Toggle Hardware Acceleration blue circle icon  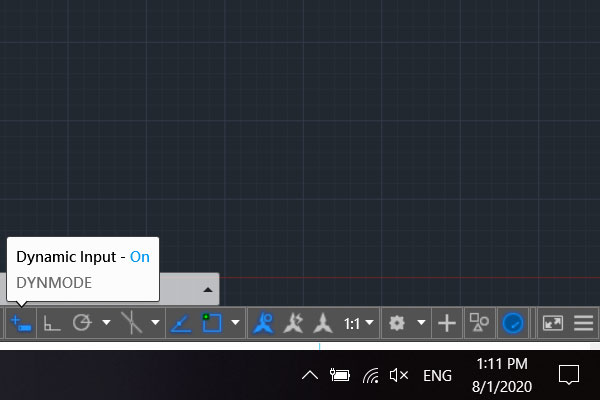point(513,323)
